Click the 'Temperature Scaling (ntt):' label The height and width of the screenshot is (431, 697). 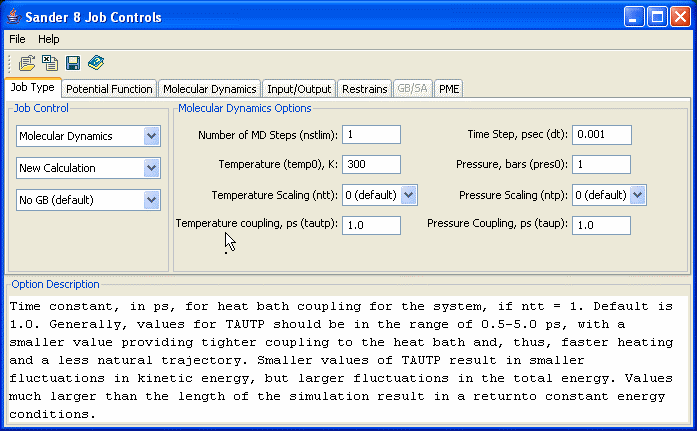coord(275,195)
